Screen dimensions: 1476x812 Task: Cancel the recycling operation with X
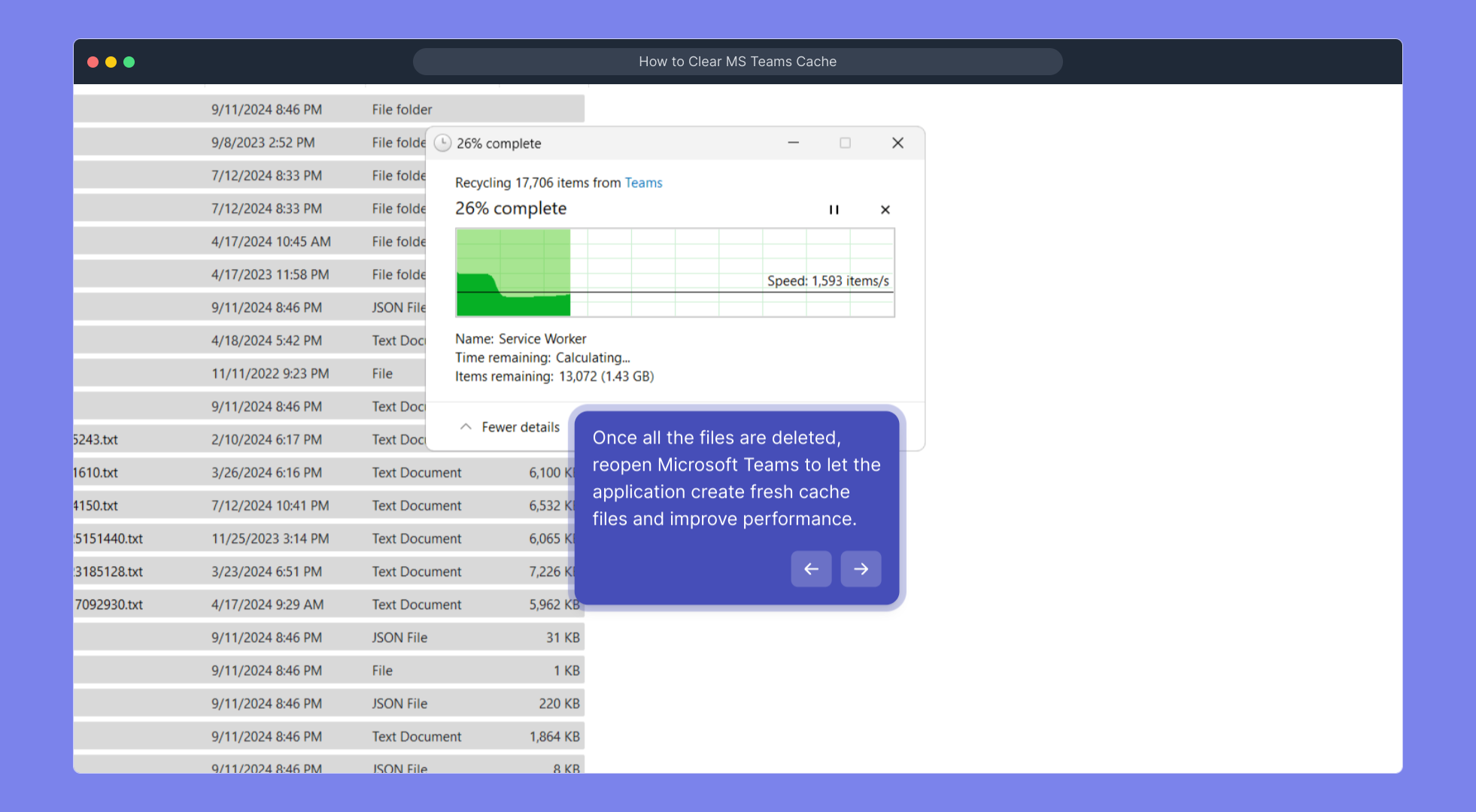point(885,210)
